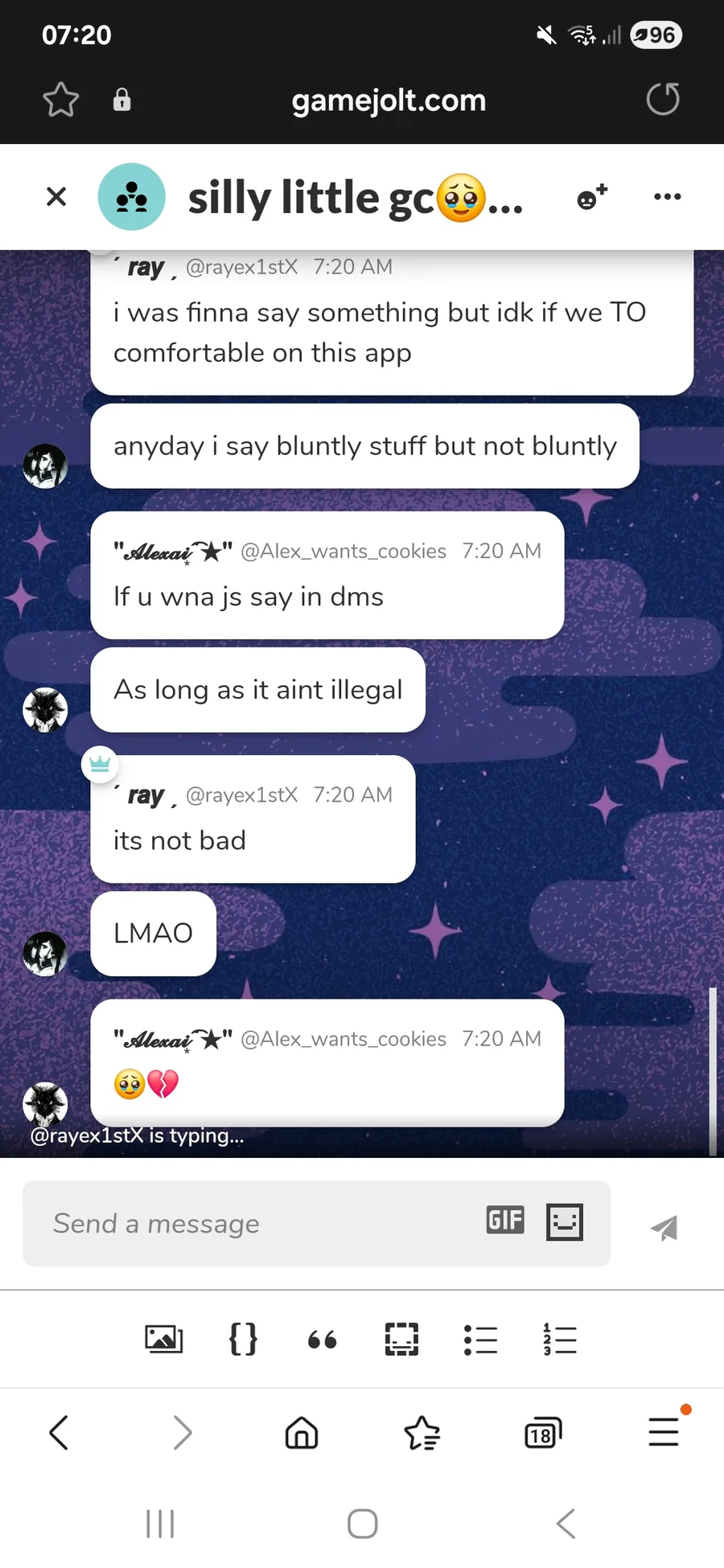Viewport: 724px width, 1568px height.
Task: Click the Send a message field
Action: [x=316, y=1223]
